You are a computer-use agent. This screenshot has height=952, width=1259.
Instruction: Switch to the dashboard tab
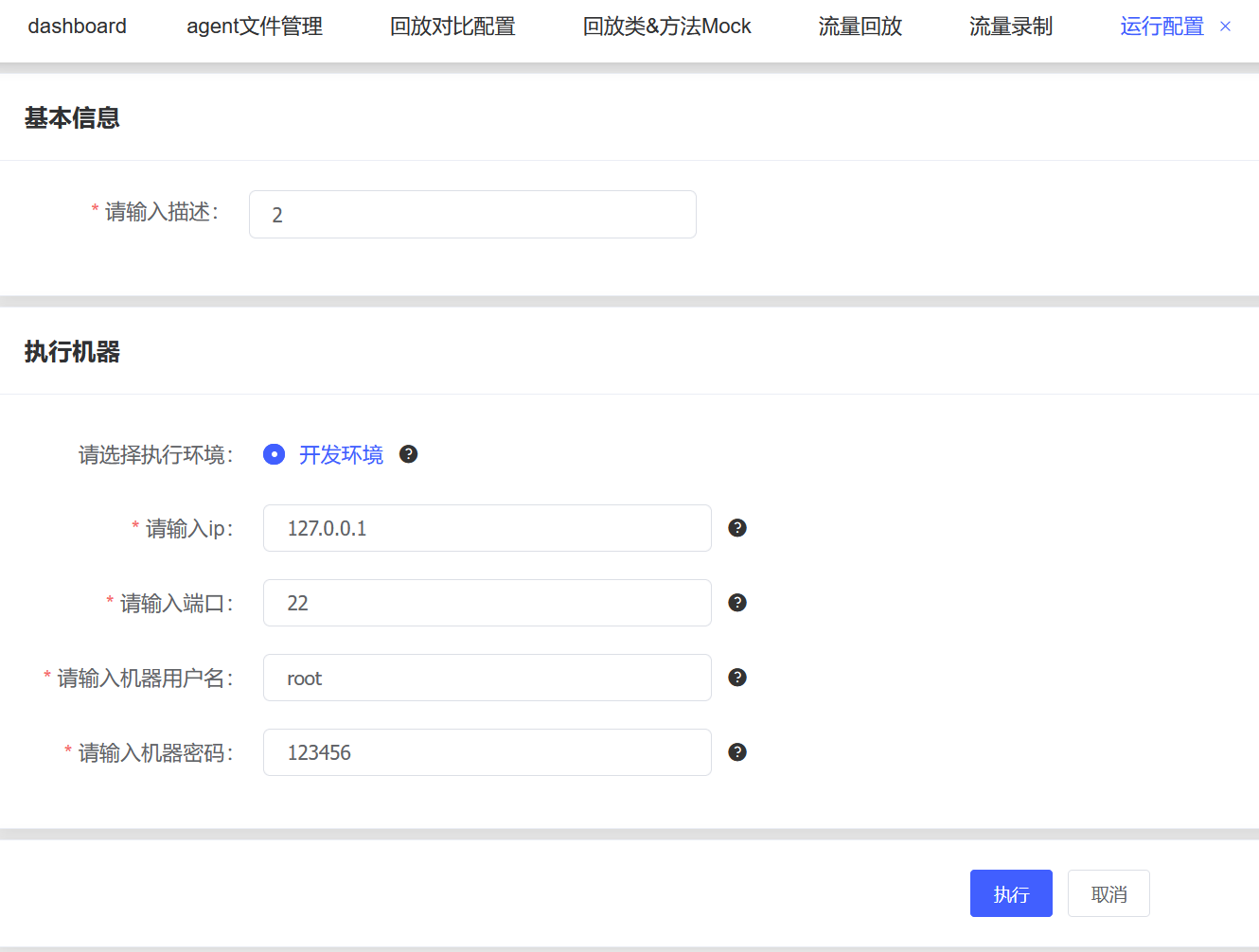(x=77, y=26)
